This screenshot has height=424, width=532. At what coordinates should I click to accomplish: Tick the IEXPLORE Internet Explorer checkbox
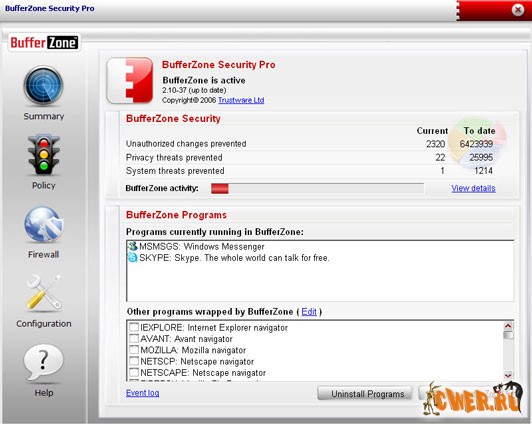[134, 327]
